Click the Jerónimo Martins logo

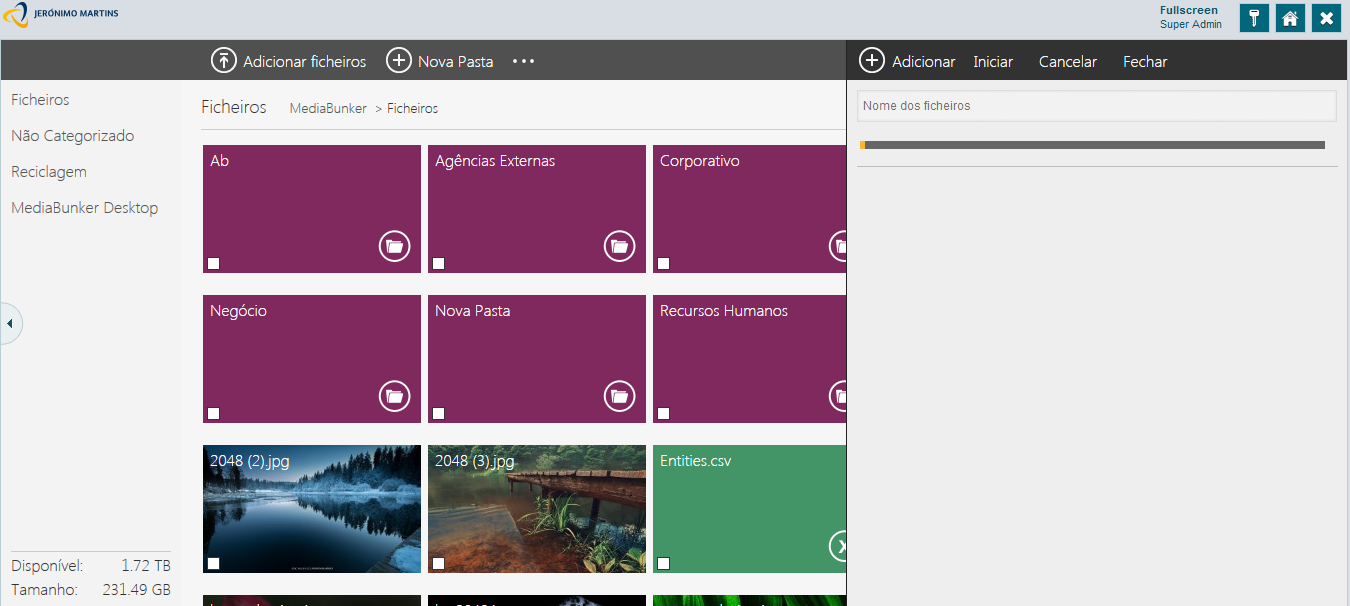[61, 15]
